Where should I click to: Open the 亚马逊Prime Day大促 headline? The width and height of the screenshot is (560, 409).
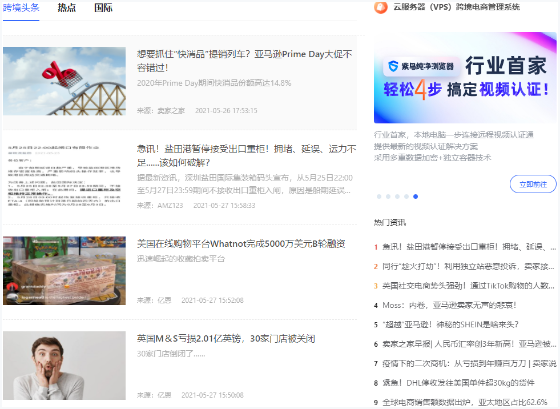click(x=244, y=61)
